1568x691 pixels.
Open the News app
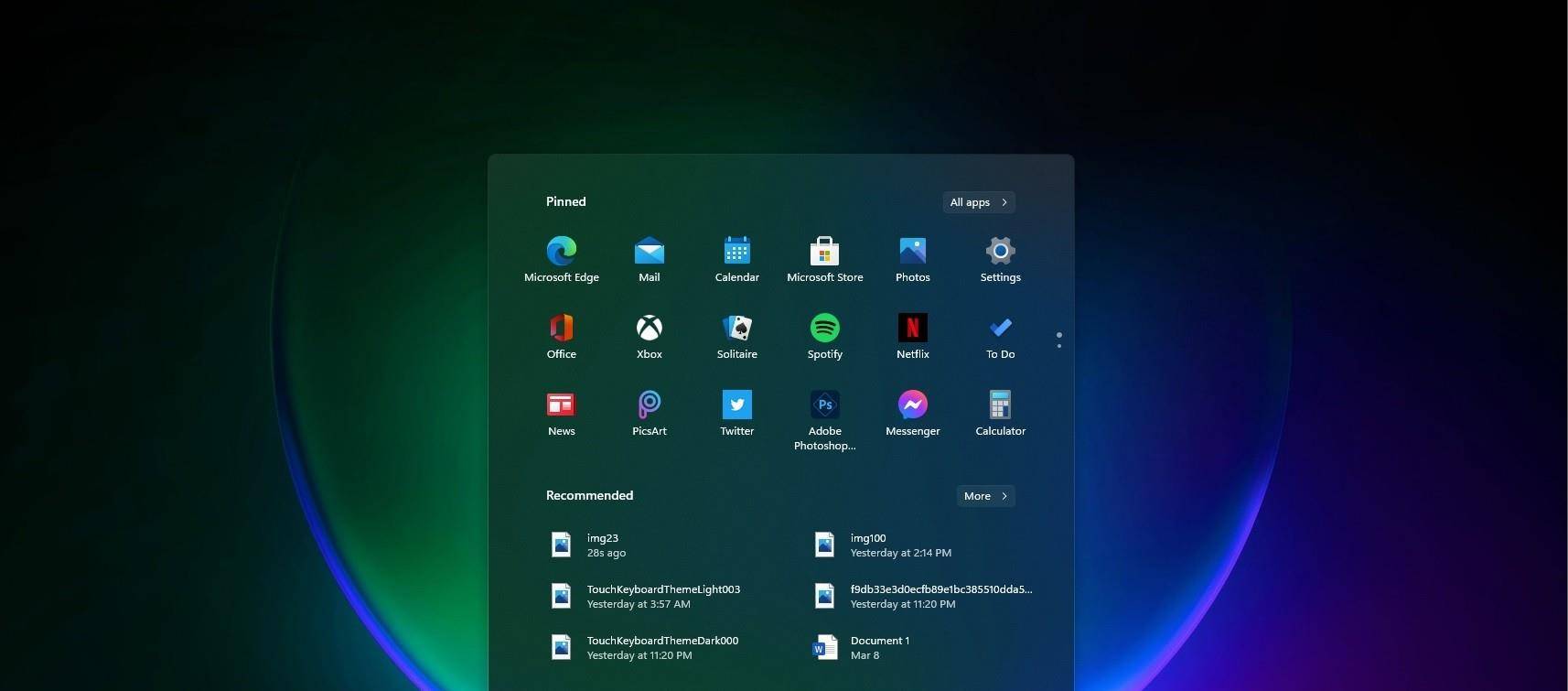pyautogui.click(x=562, y=413)
